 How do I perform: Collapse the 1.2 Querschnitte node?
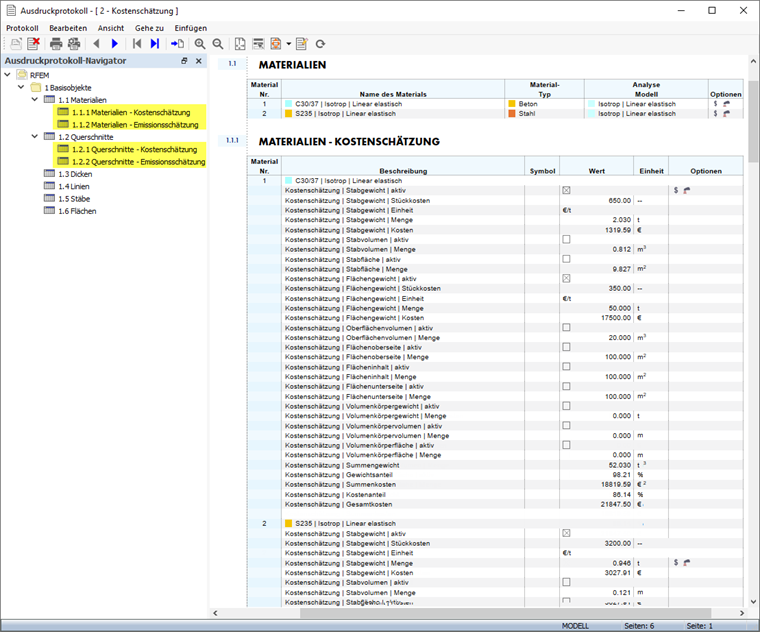pos(34,137)
